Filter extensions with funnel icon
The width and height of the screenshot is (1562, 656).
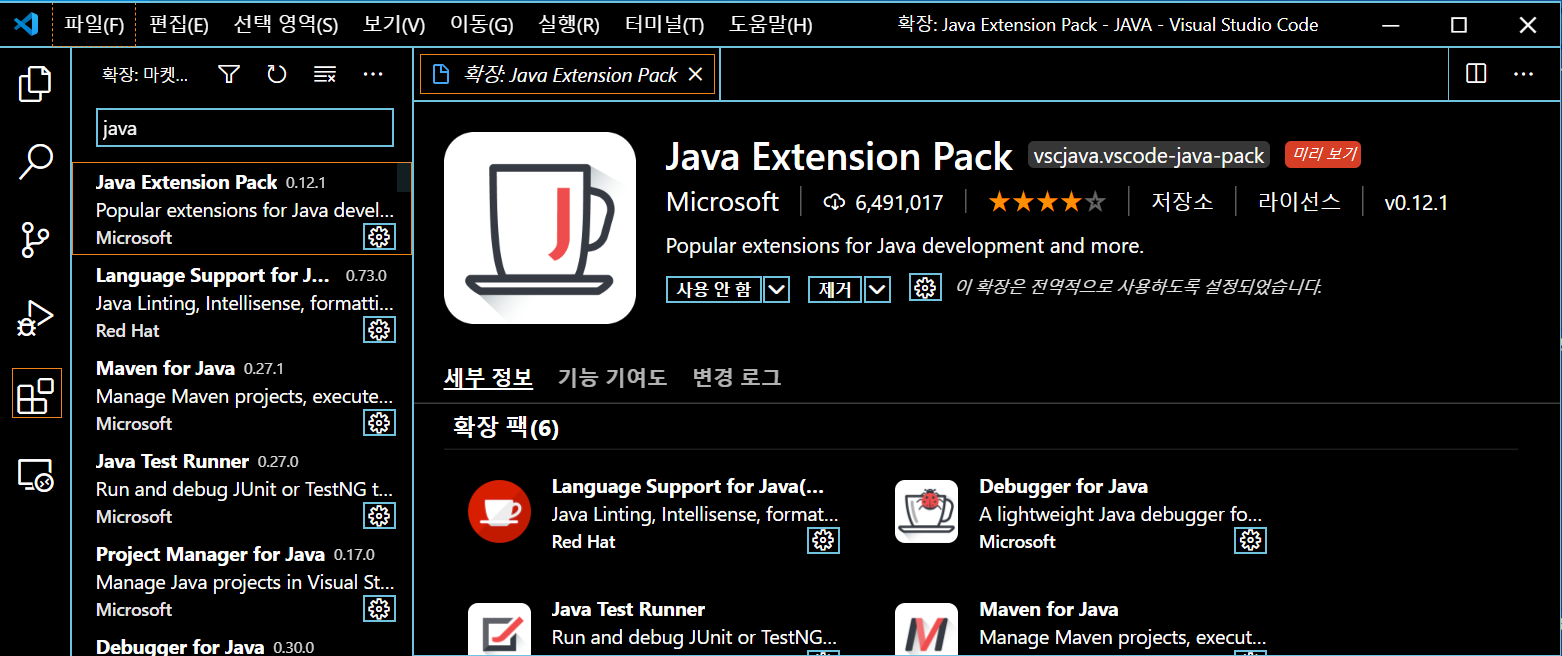[x=229, y=74]
